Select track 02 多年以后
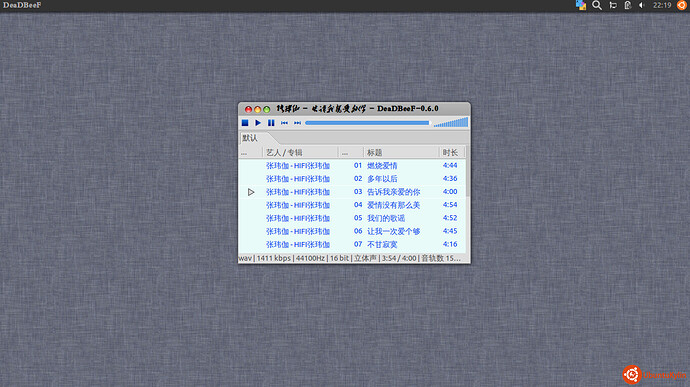The image size is (690, 387). click(x=352, y=179)
